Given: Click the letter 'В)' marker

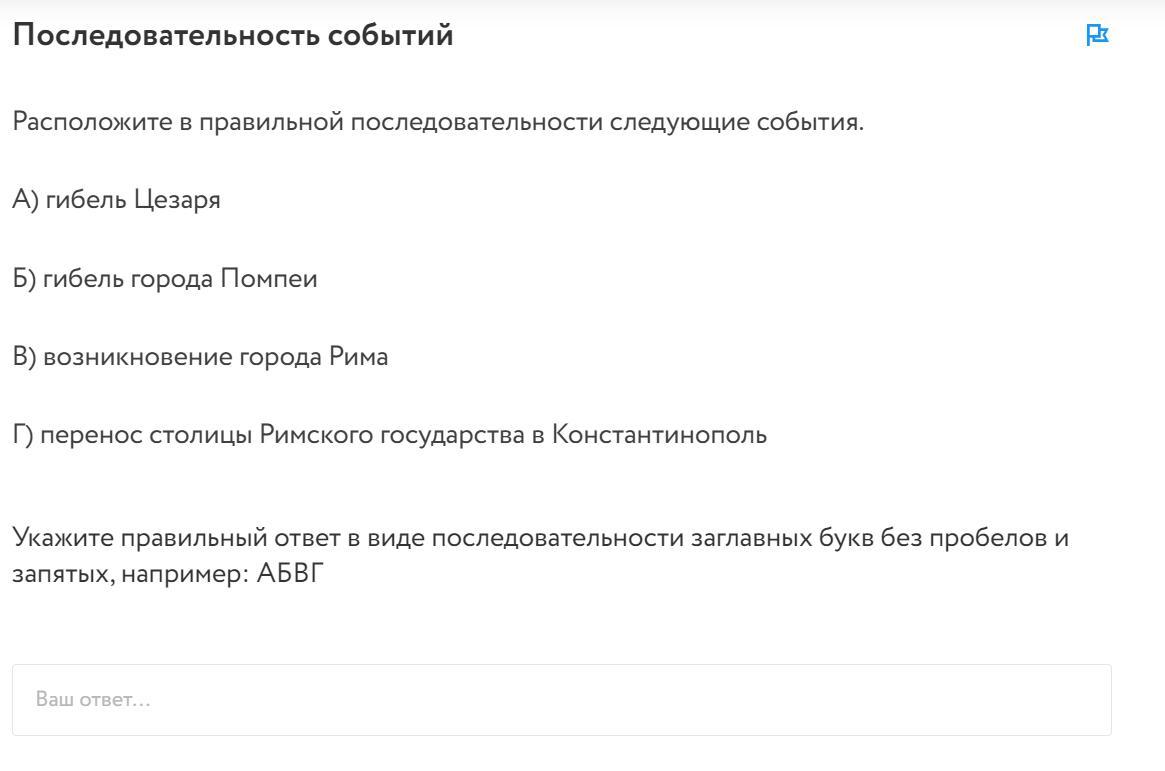Looking at the screenshot, I should 24,357.
